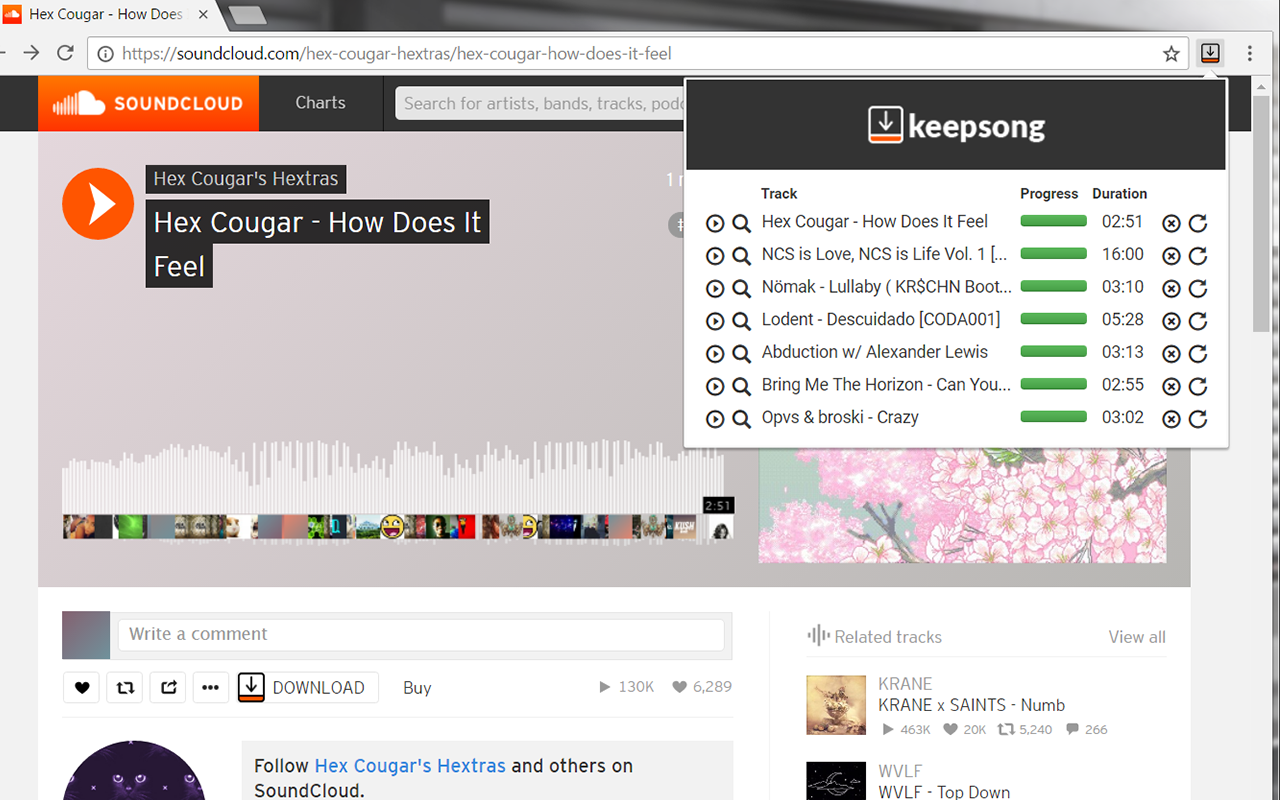Remove Abduction w/ Alexander Lewis from list

[x=1171, y=354]
